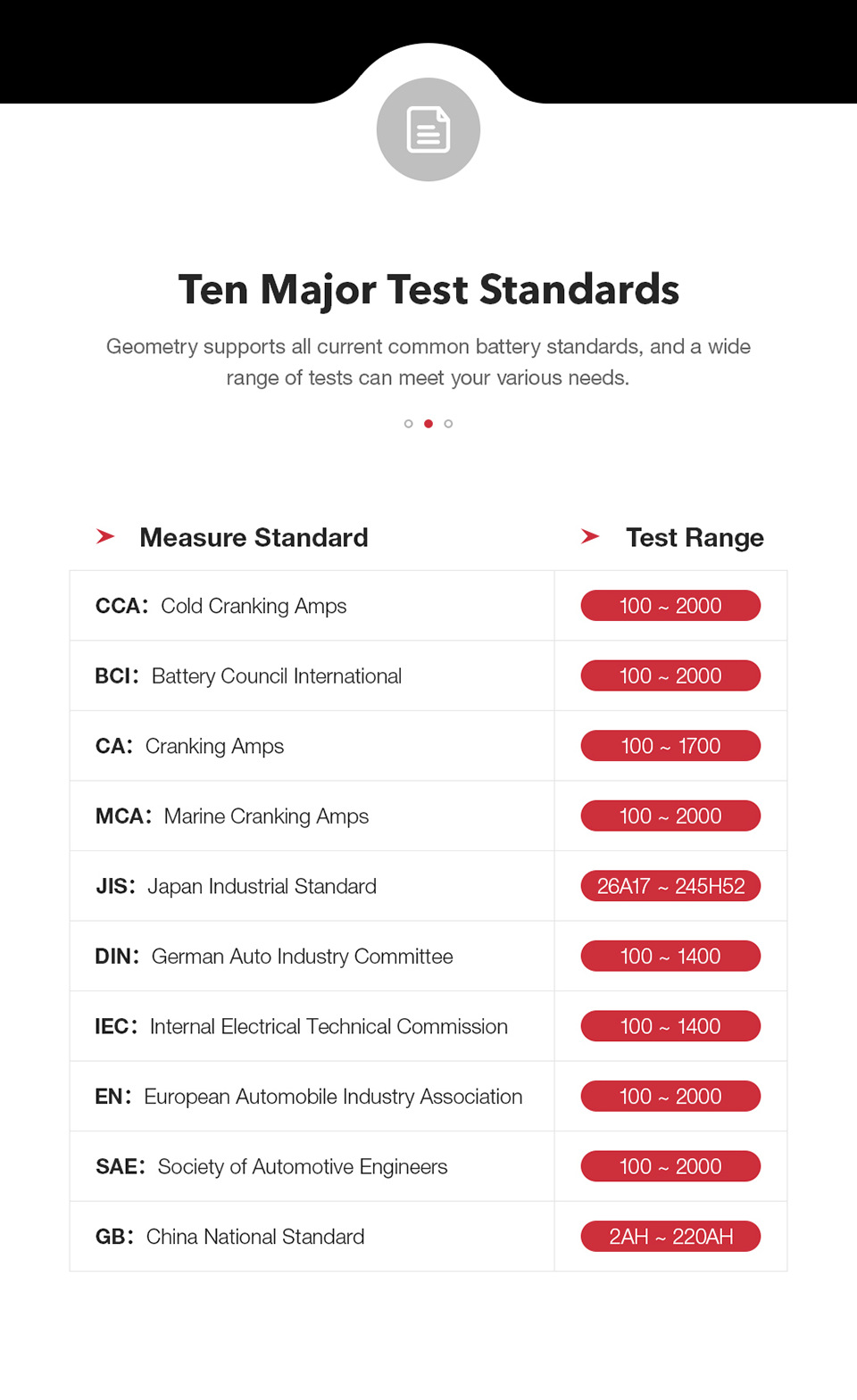Image resolution: width=857 pixels, height=1400 pixels.
Task: Click the gray document icon at top
Action: 428,129
